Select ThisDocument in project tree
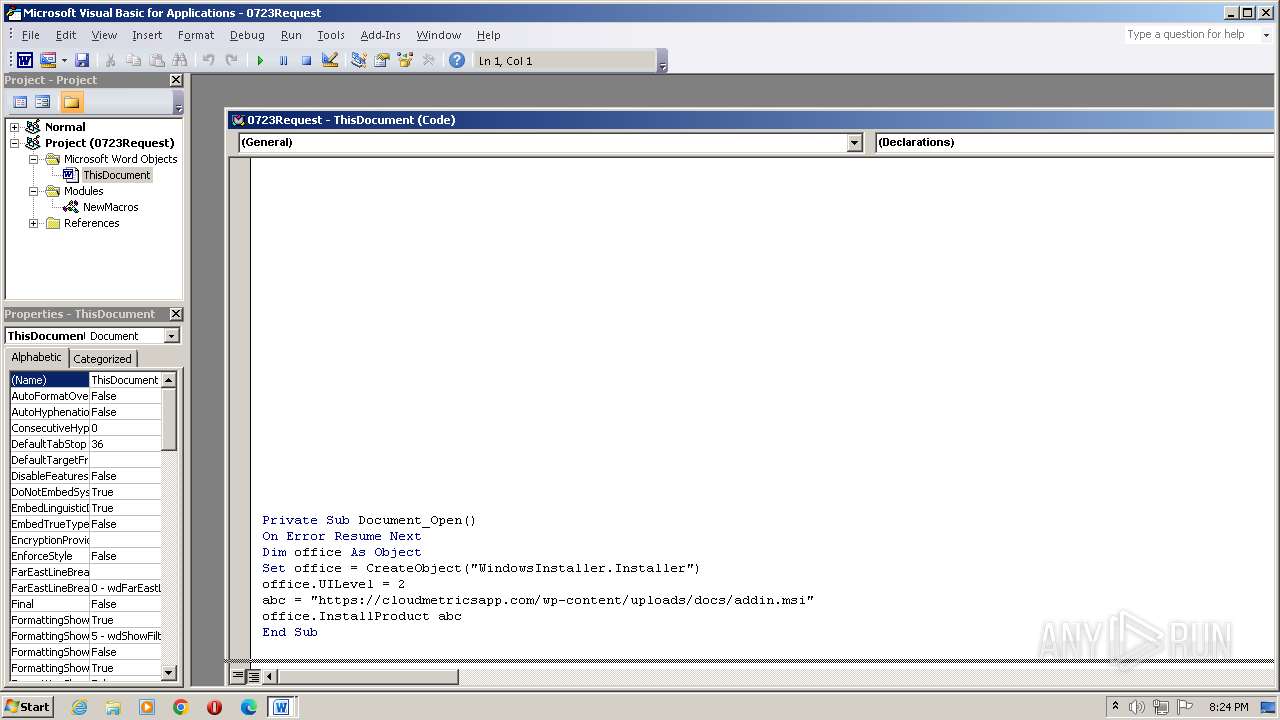The width and height of the screenshot is (1280, 720). point(116,175)
